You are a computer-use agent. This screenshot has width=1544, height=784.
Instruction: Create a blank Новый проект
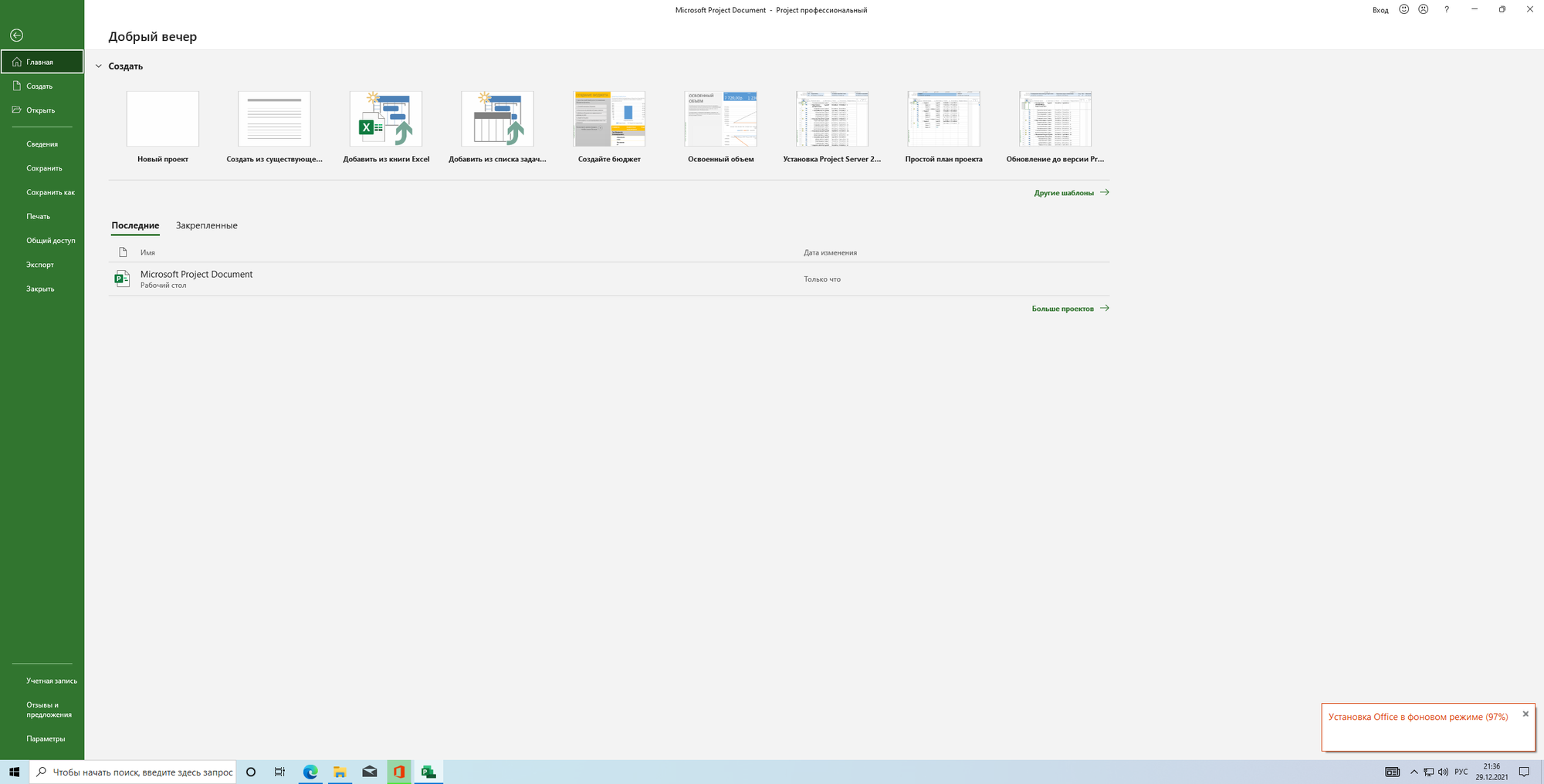pyautogui.click(x=163, y=127)
